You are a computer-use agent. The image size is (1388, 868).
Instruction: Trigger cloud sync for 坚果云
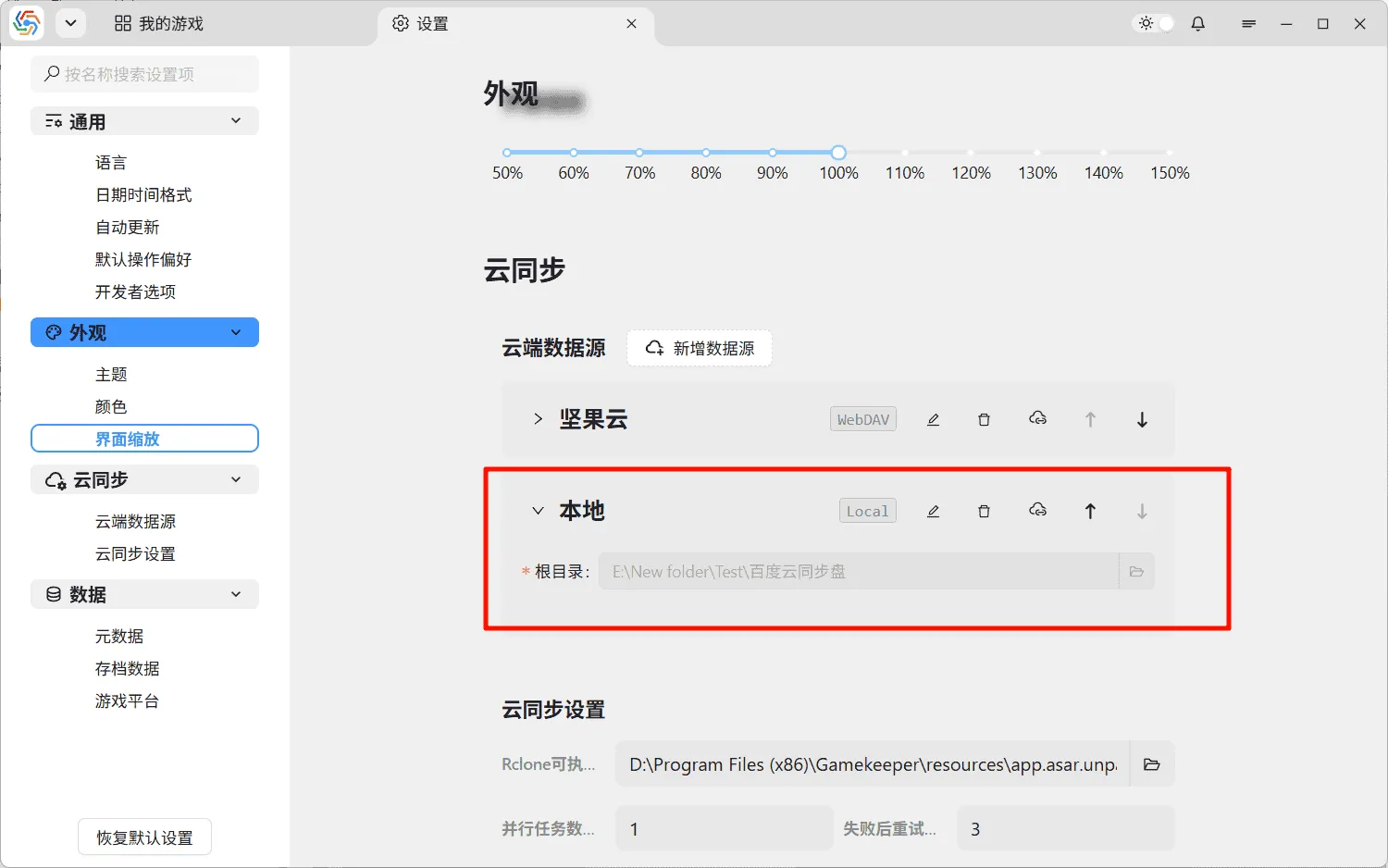tap(1037, 417)
